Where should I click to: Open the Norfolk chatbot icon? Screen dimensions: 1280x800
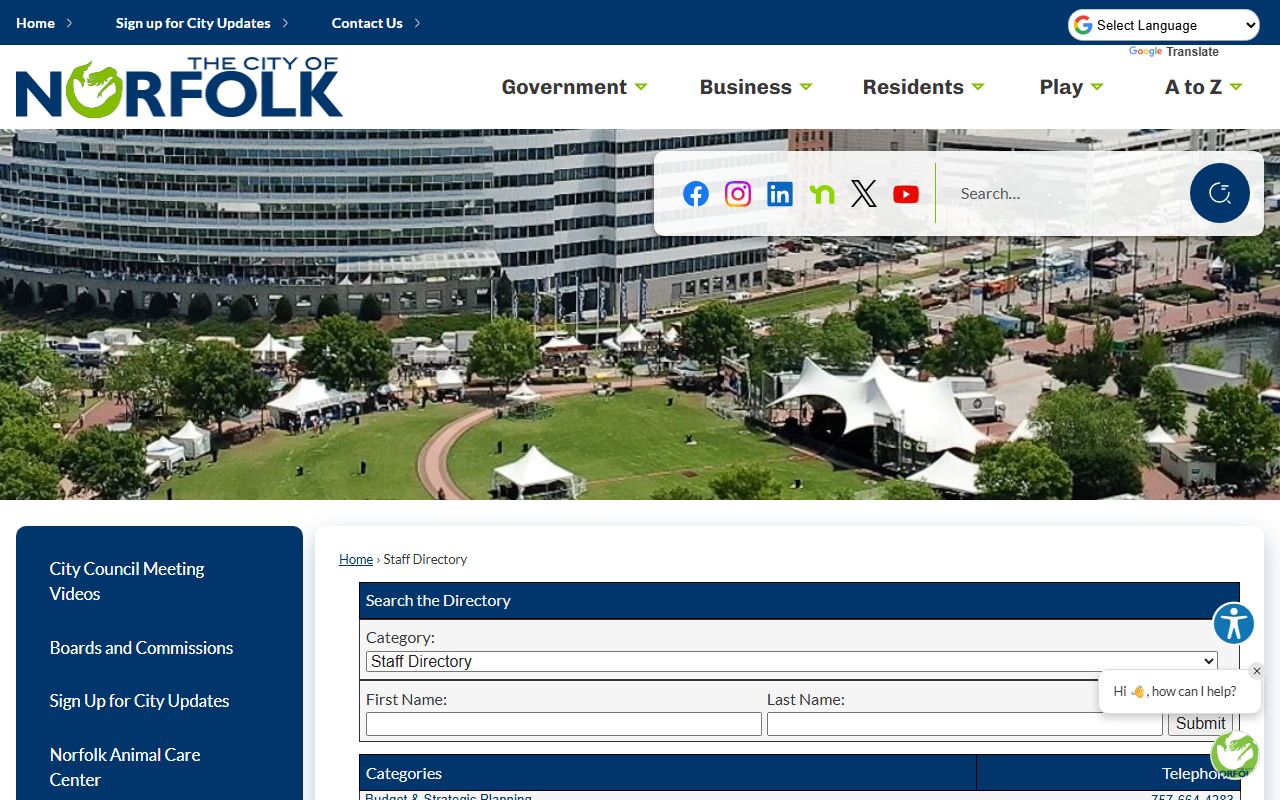coord(1235,755)
